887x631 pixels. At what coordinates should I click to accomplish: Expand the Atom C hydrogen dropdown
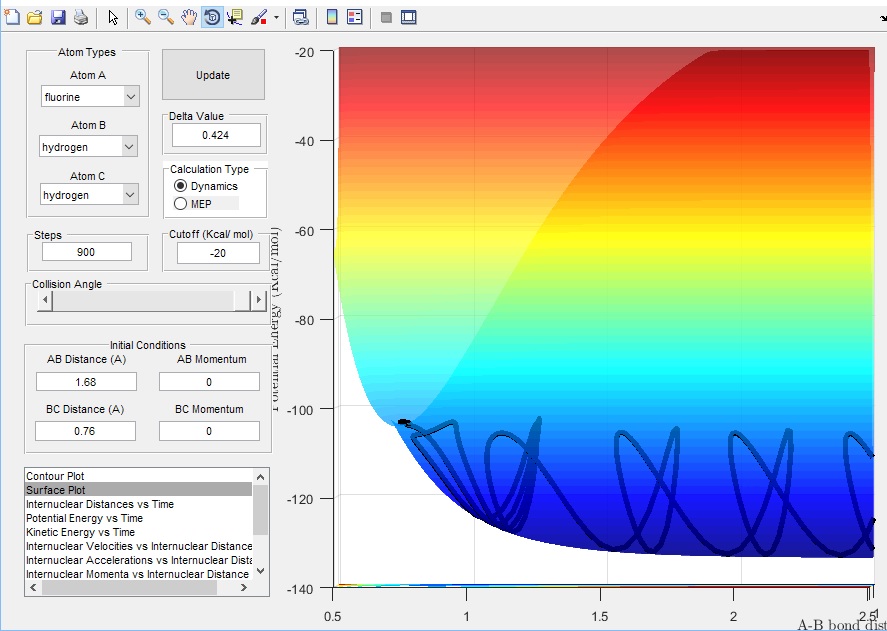click(130, 196)
